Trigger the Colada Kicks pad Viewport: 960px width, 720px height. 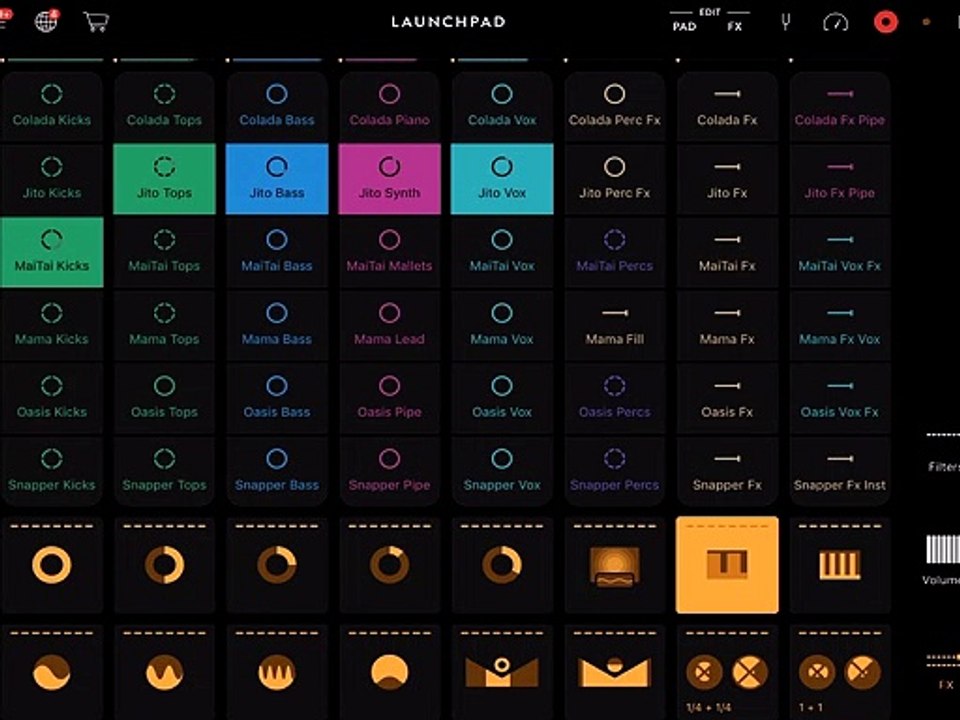(51, 107)
